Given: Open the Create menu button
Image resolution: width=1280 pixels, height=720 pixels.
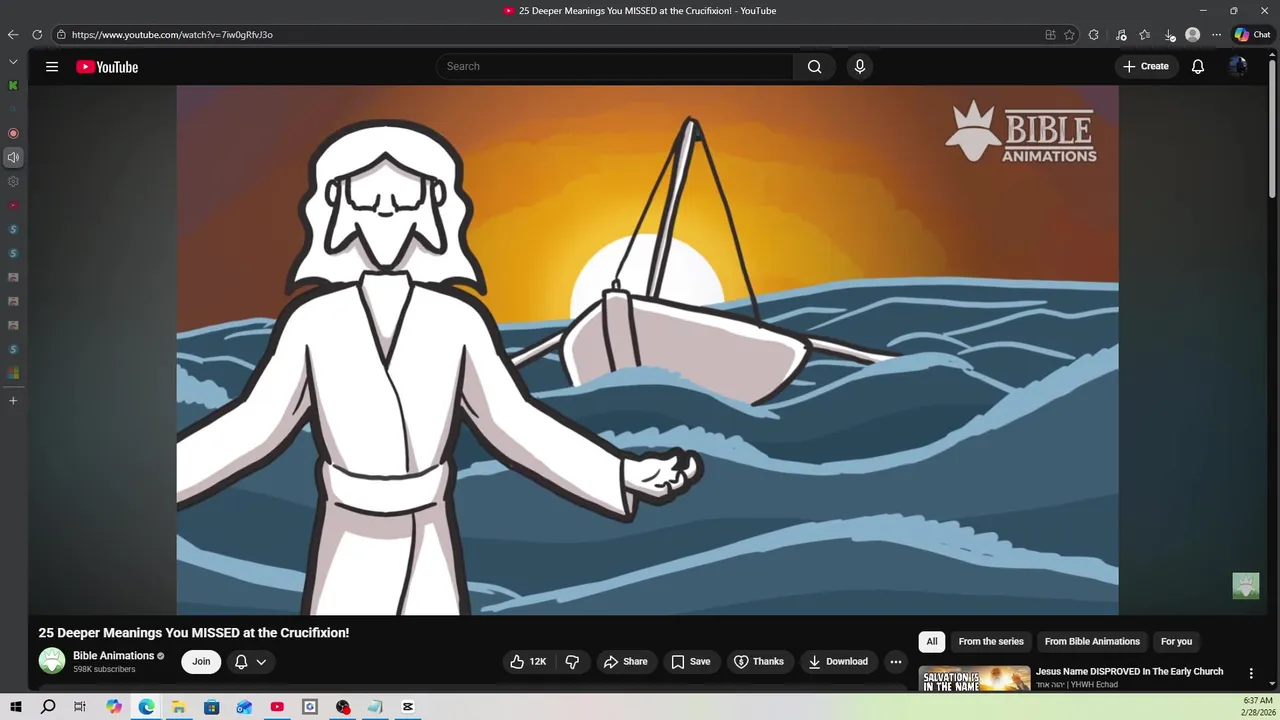Looking at the screenshot, I should (x=1146, y=67).
